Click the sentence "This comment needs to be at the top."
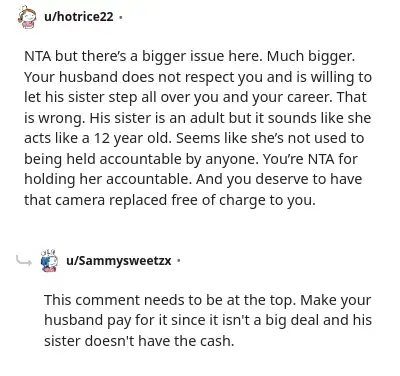 coord(170,300)
